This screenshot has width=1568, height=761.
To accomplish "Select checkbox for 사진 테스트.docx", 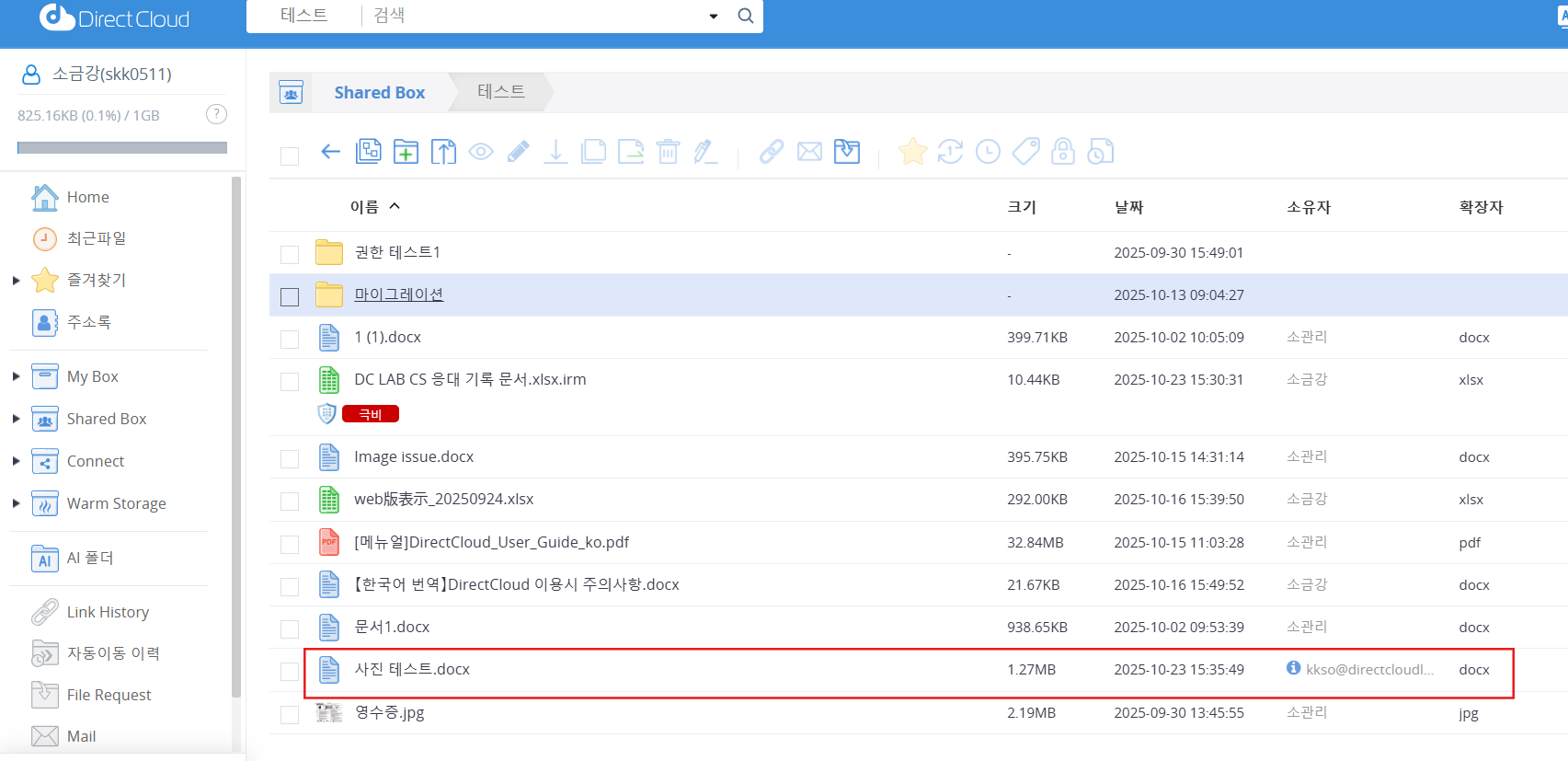I will [x=290, y=672].
